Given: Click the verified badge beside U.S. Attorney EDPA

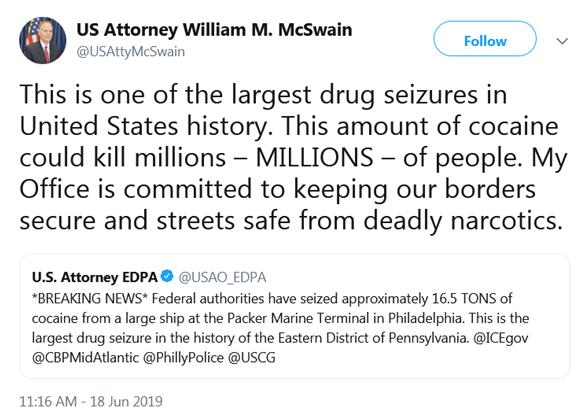Looking at the screenshot, I should tap(167, 276).
